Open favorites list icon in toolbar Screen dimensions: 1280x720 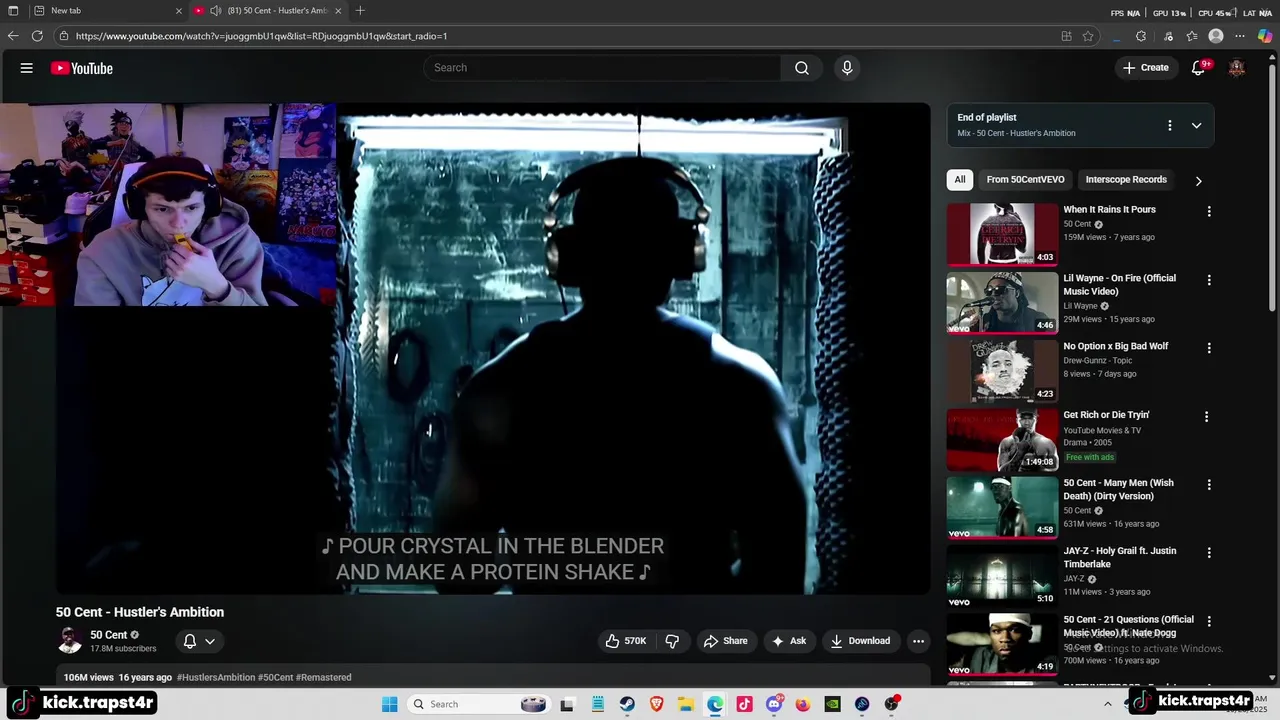click(1192, 36)
